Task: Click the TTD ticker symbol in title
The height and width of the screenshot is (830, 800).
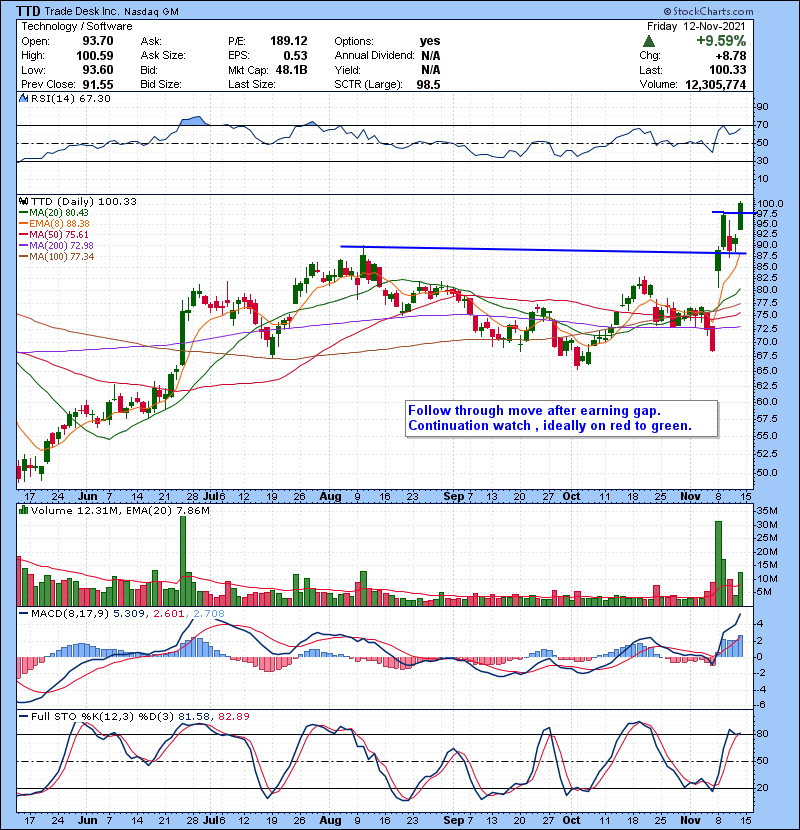Action: (28, 11)
